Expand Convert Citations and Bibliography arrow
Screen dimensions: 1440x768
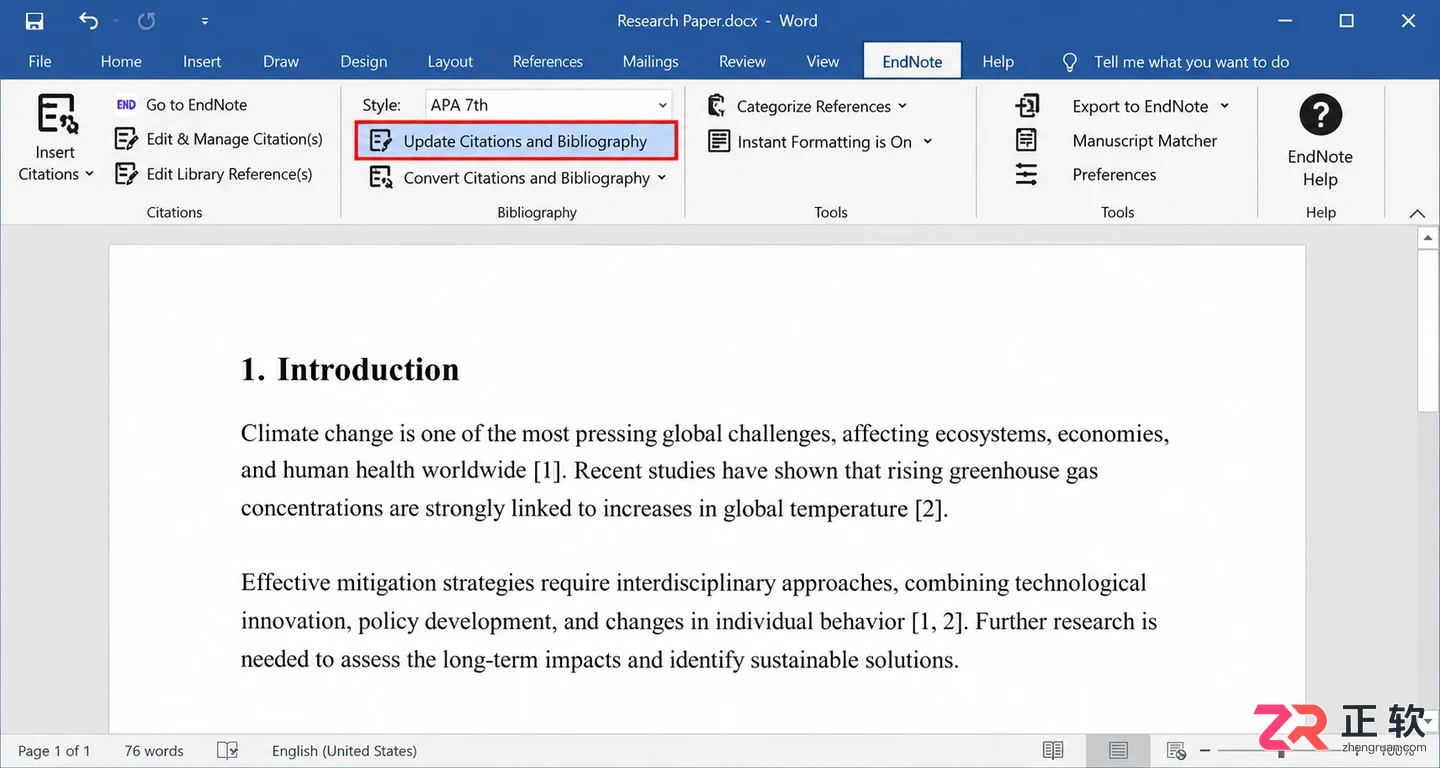(x=660, y=178)
